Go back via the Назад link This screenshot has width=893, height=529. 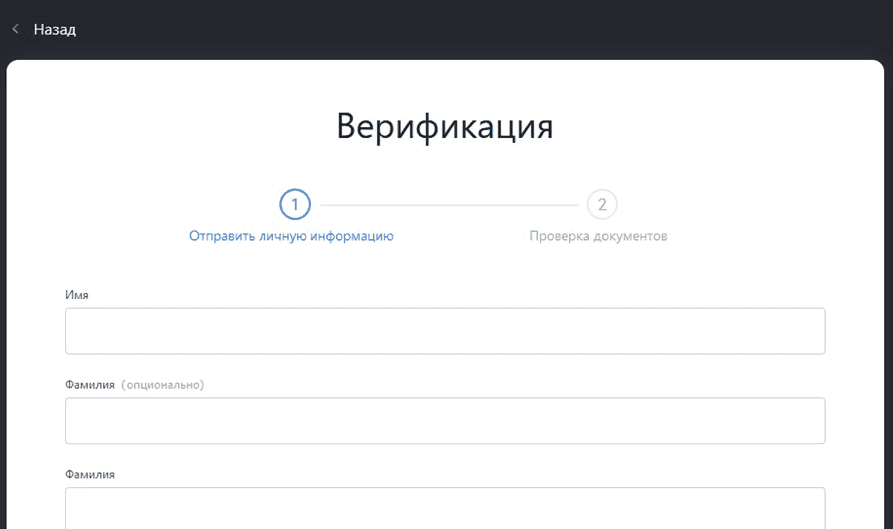point(55,30)
